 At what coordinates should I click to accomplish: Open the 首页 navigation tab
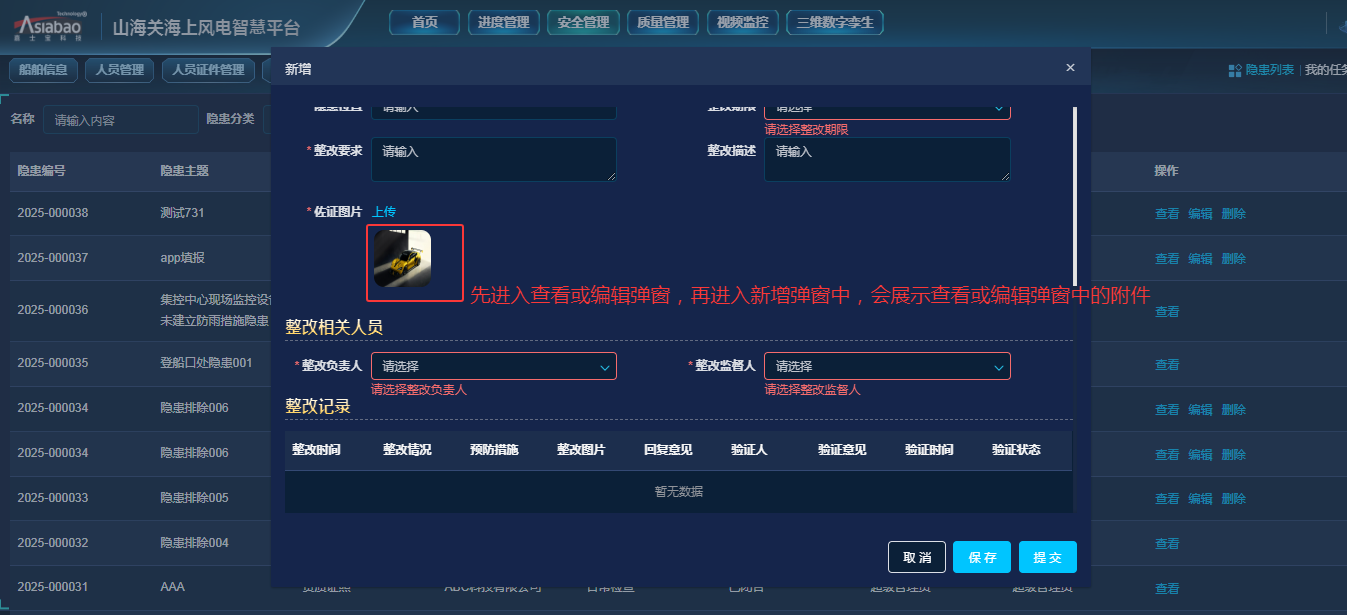click(424, 22)
